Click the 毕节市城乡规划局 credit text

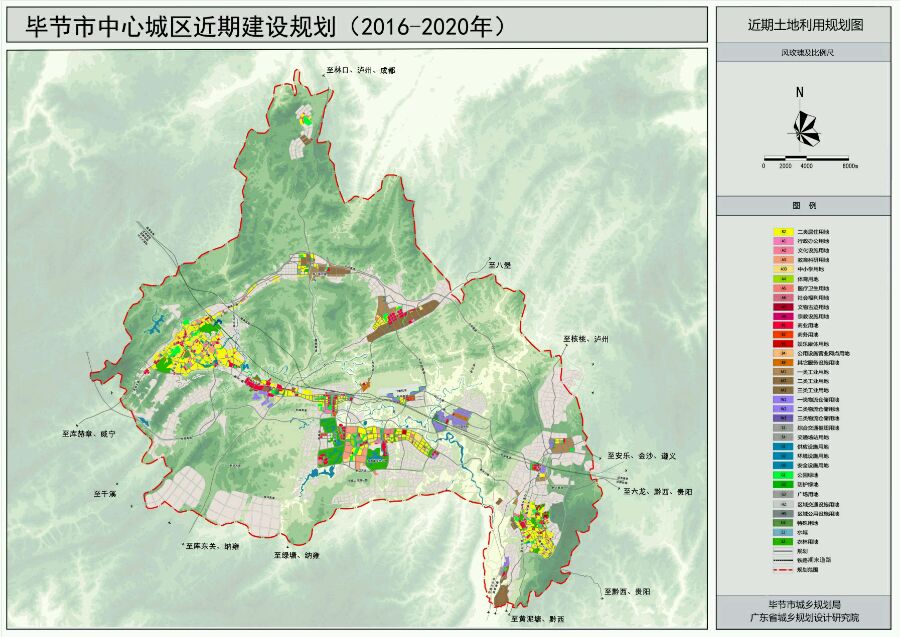coord(805,604)
